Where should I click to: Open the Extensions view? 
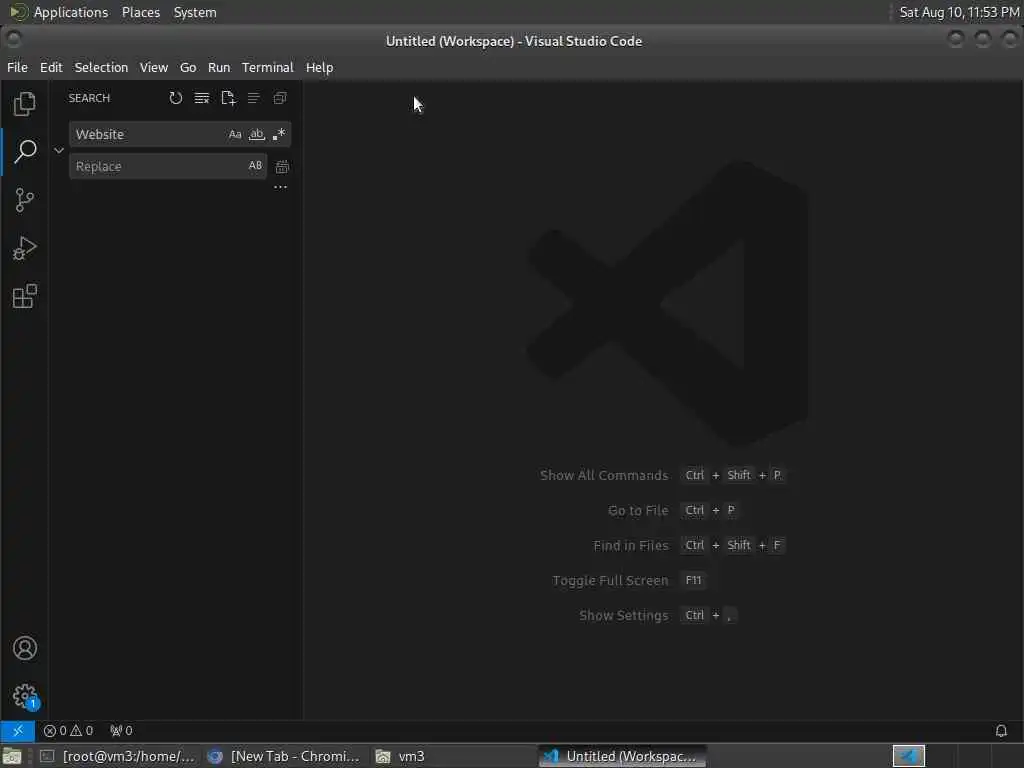click(24, 296)
